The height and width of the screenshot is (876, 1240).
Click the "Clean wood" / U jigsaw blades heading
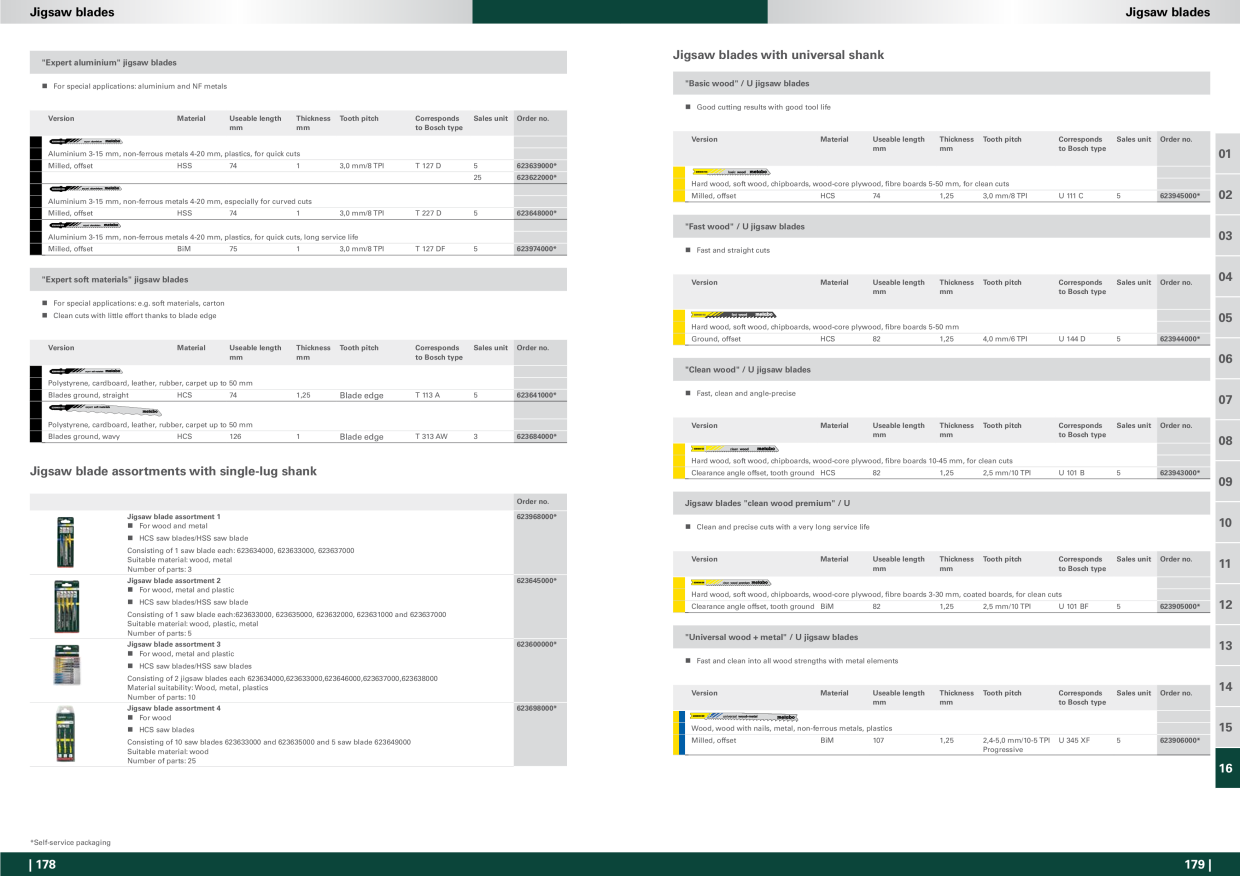[748, 370]
